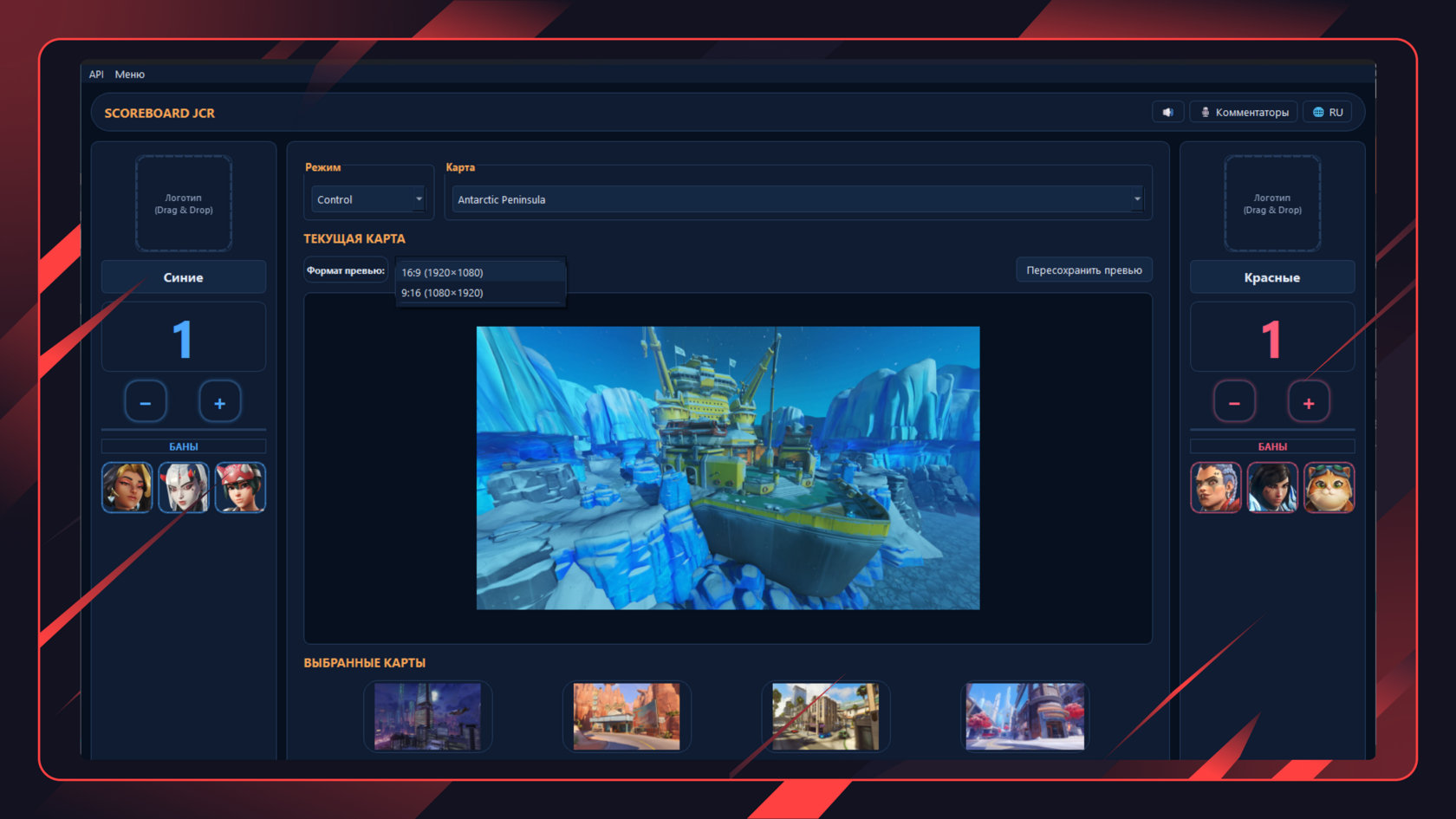The height and width of the screenshot is (819, 1456).
Task: Select the sunny street with palm trees thumbnail
Action: (x=826, y=717)
